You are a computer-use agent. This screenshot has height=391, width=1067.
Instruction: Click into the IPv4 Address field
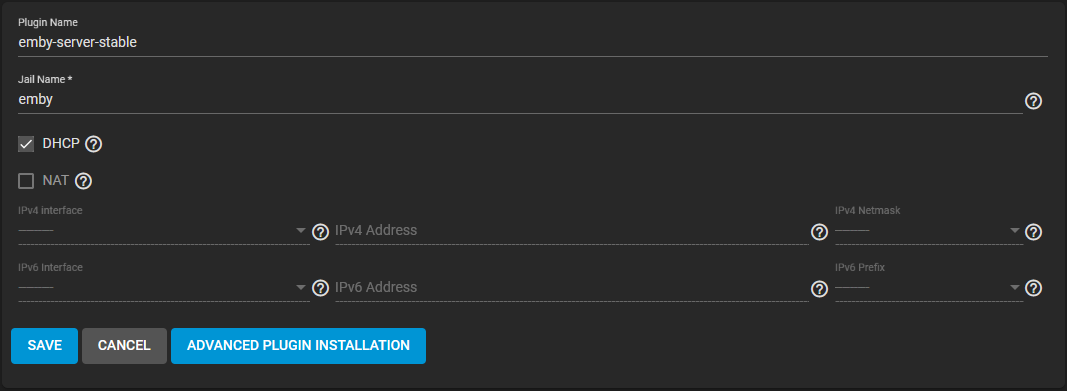click(x=572, y=231)
